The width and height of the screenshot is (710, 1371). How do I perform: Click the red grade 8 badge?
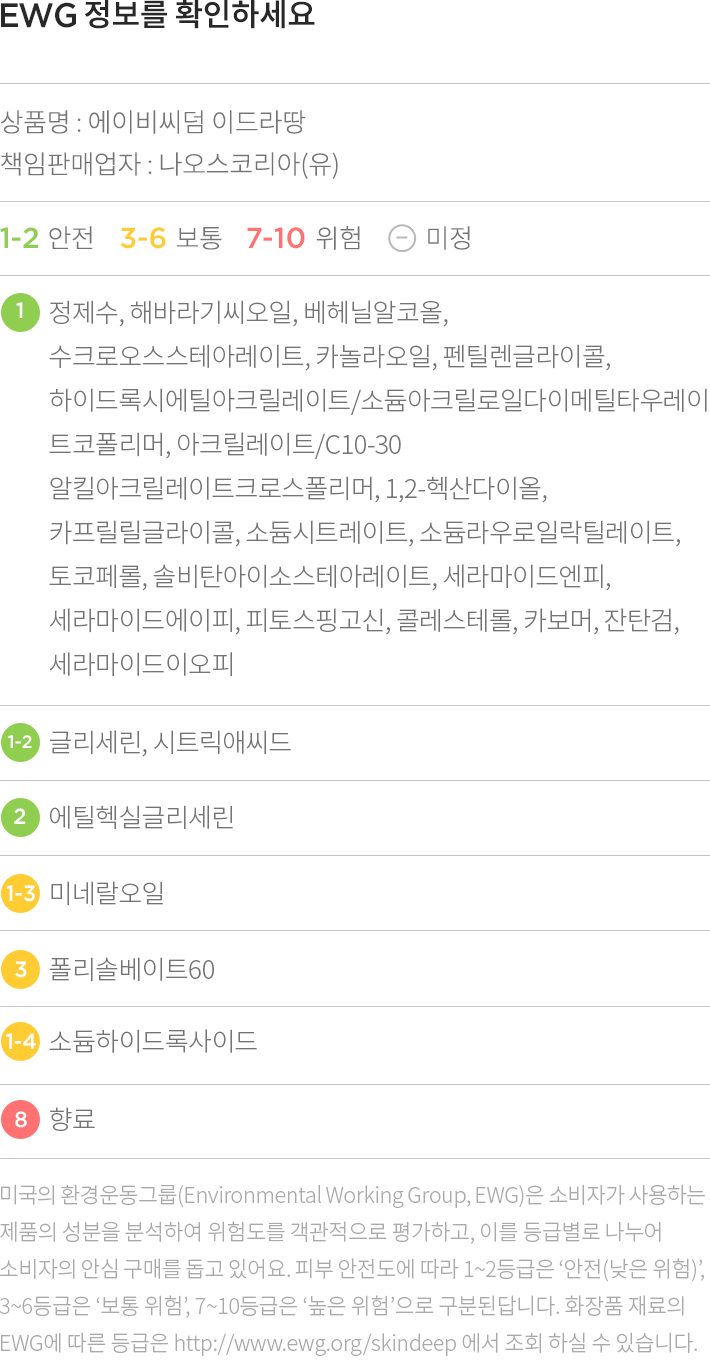pyautogui.click(x=20, y=1119)
